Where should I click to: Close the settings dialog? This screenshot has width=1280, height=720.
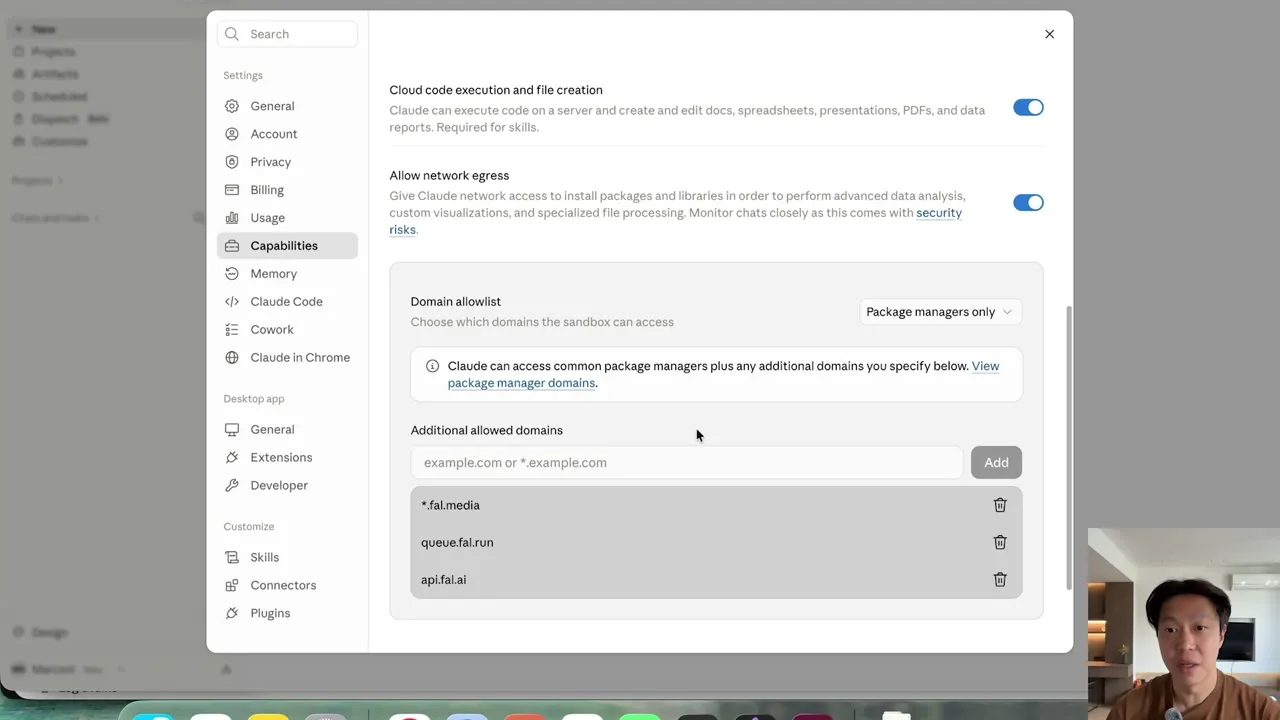[x=1049, y=34]
